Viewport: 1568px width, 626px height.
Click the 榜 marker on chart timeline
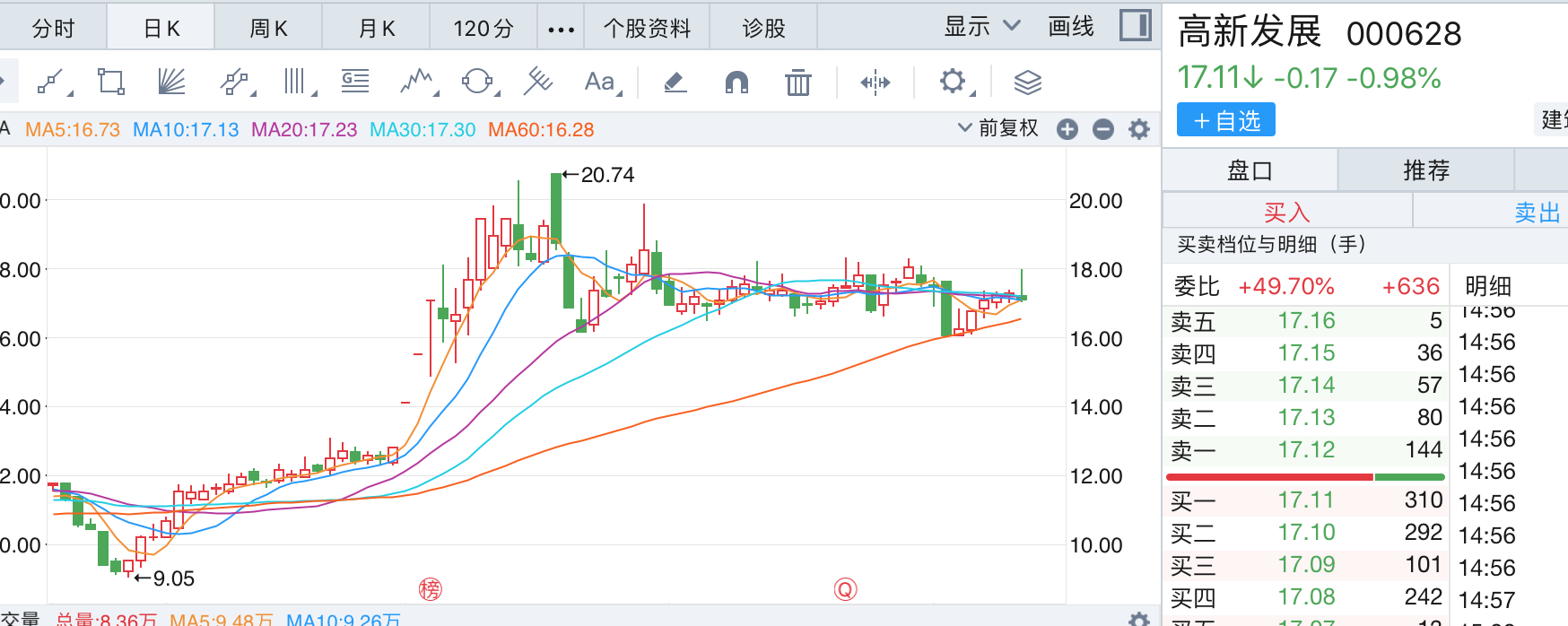431,589
